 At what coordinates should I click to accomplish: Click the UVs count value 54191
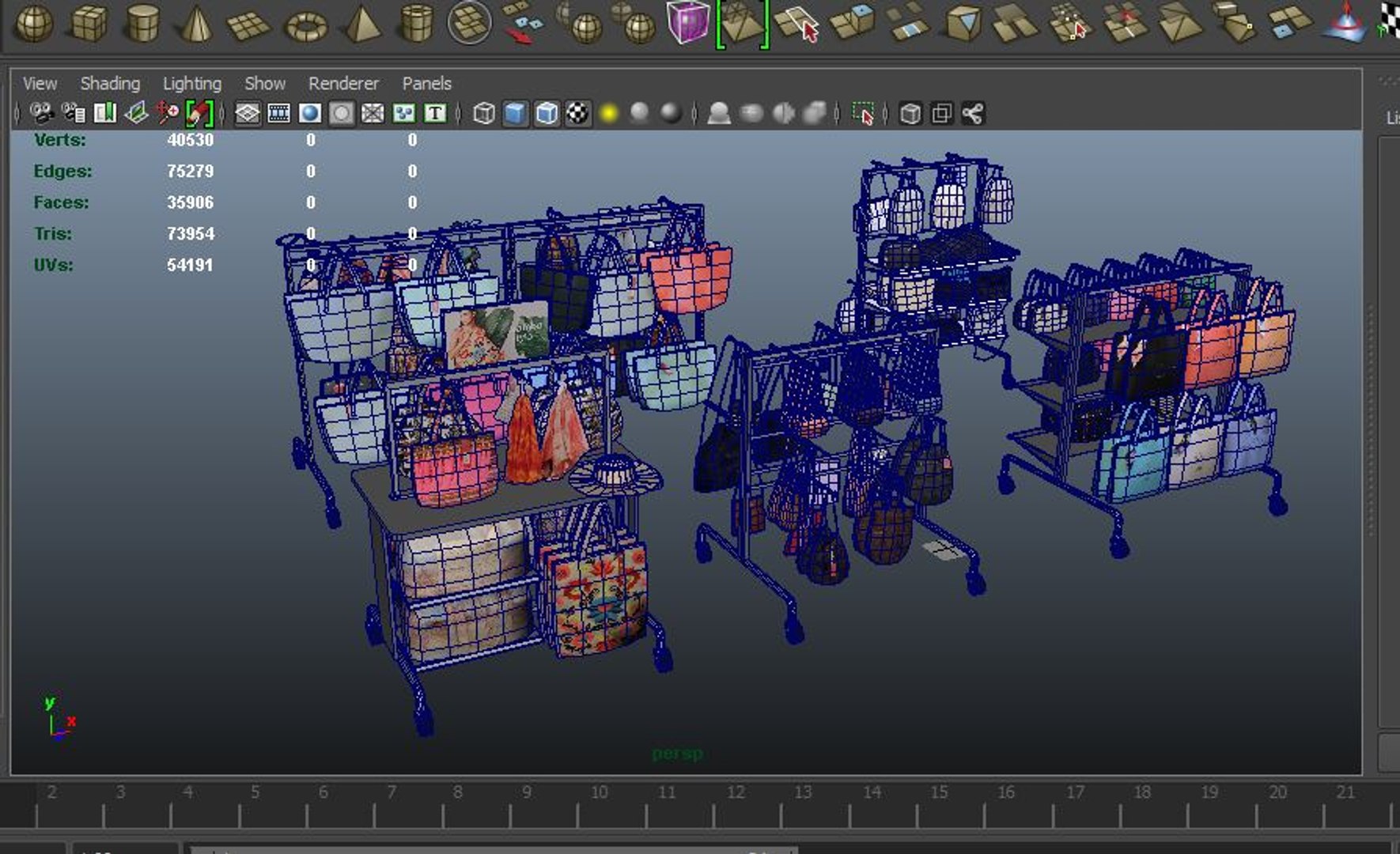coord(191,265)
